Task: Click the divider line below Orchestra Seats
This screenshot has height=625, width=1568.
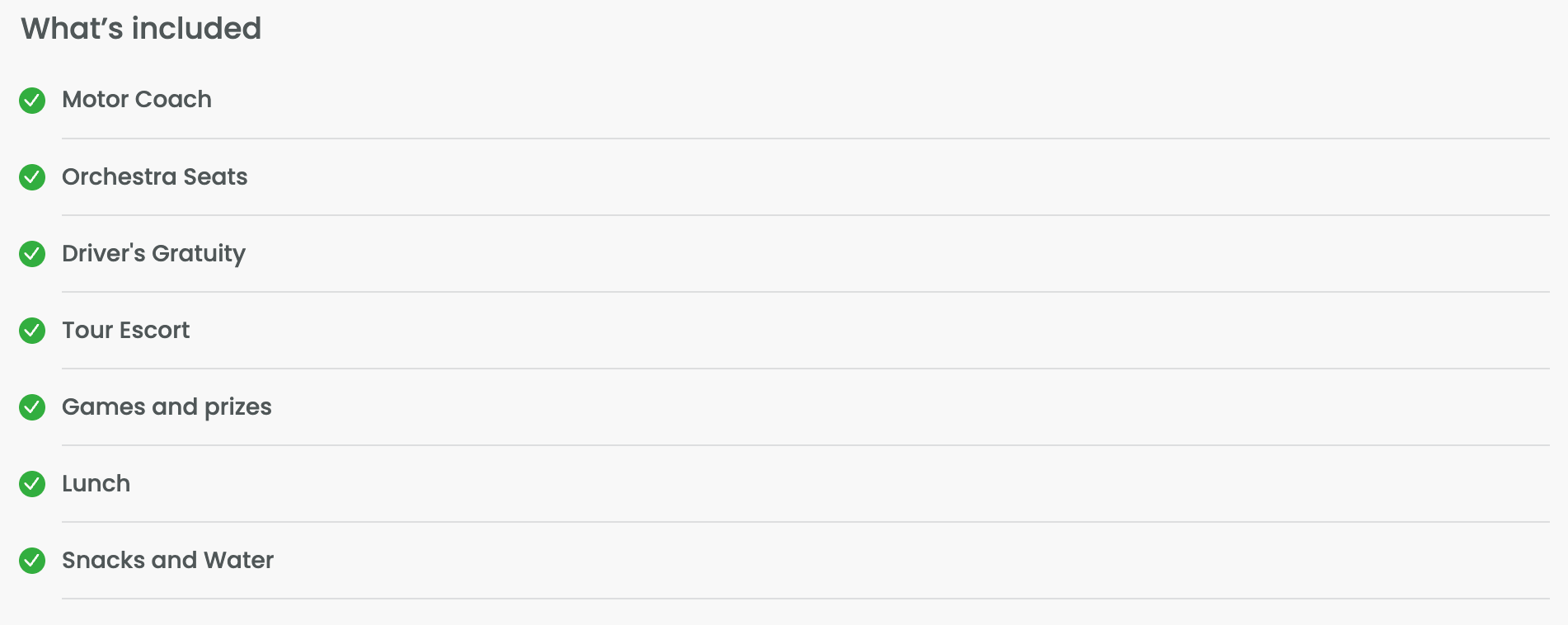Action: (x=805, y=215)
